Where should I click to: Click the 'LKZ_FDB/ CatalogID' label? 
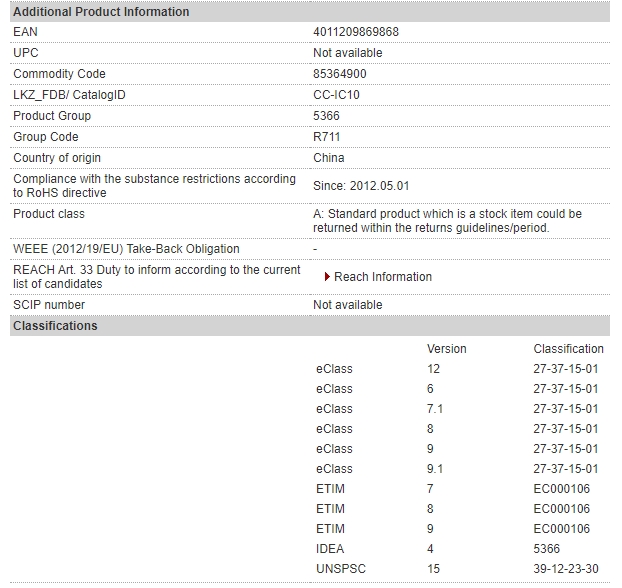click(x=69, y=95)
